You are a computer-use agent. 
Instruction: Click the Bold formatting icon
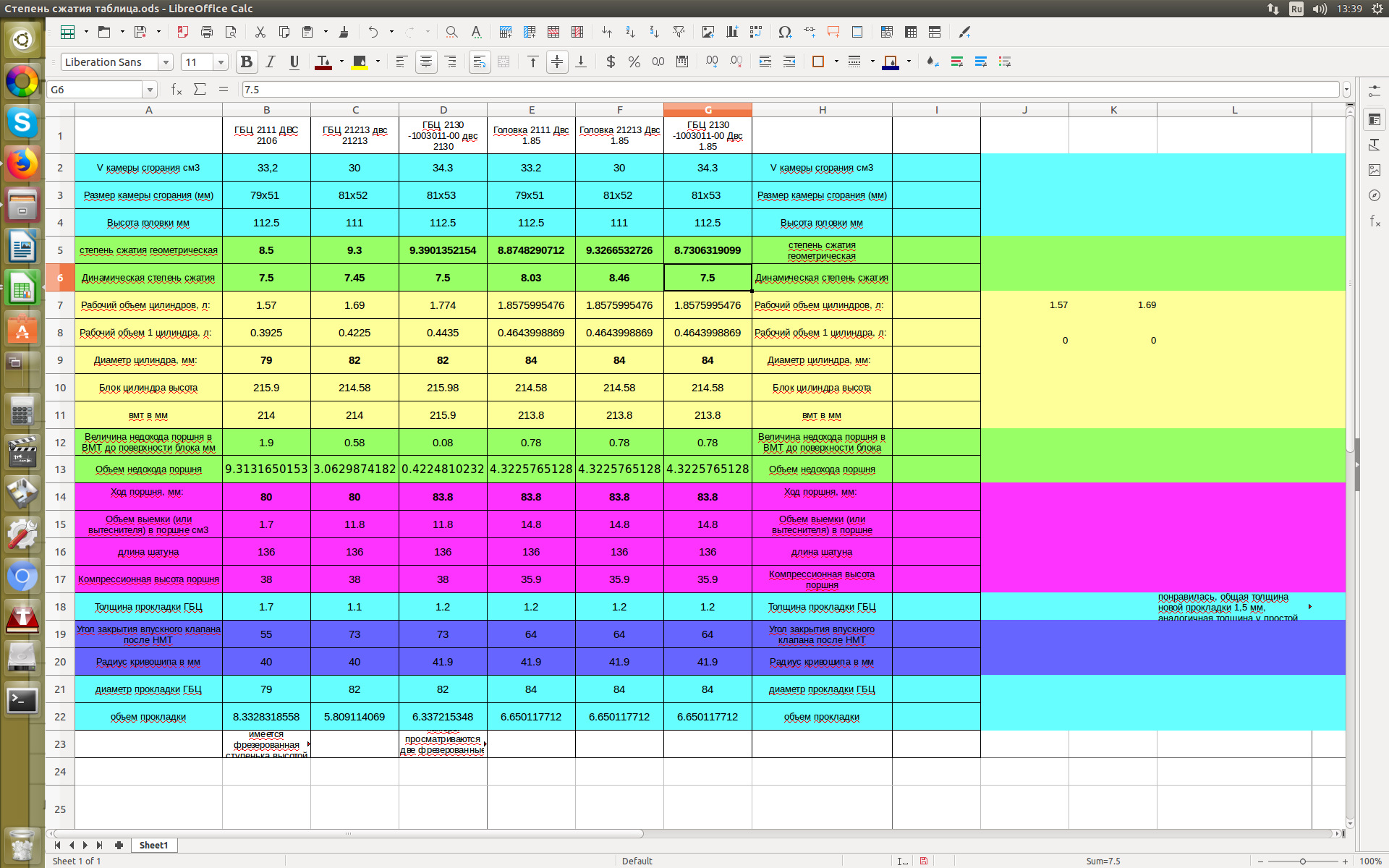tap(246, 61)
